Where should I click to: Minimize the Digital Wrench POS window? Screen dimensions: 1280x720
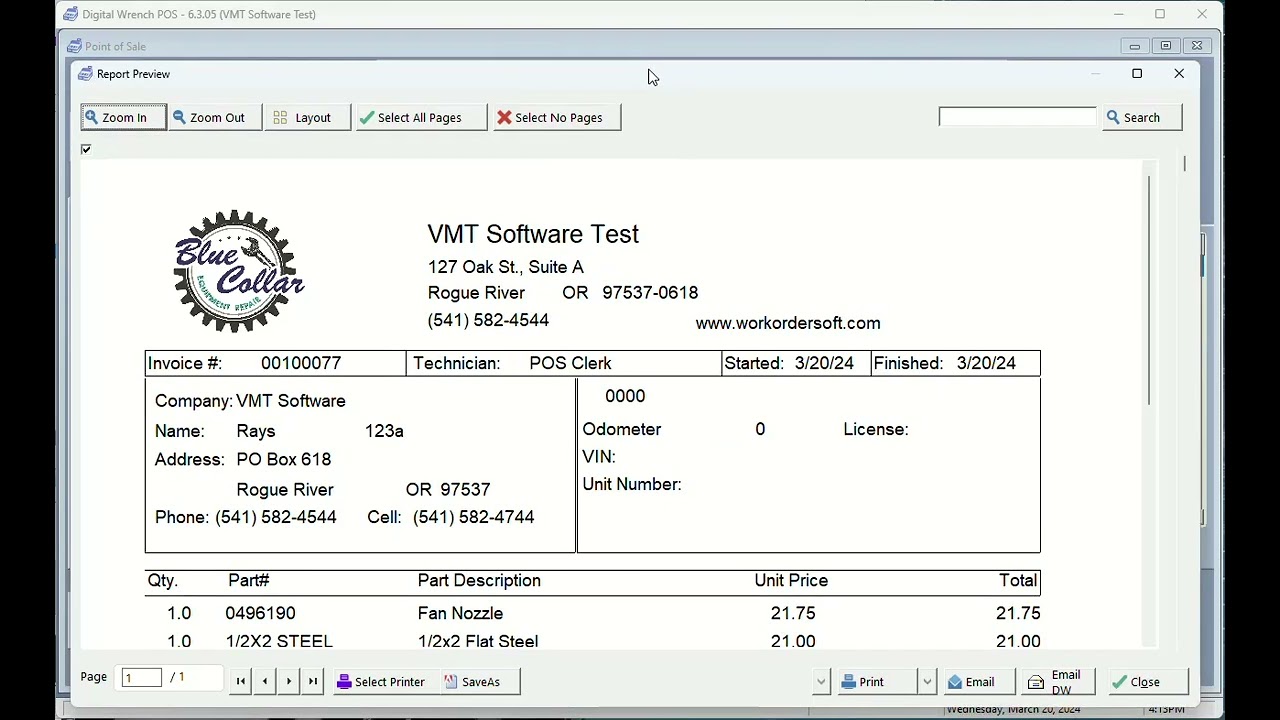pyautogui.click(x=1119, y=14)
